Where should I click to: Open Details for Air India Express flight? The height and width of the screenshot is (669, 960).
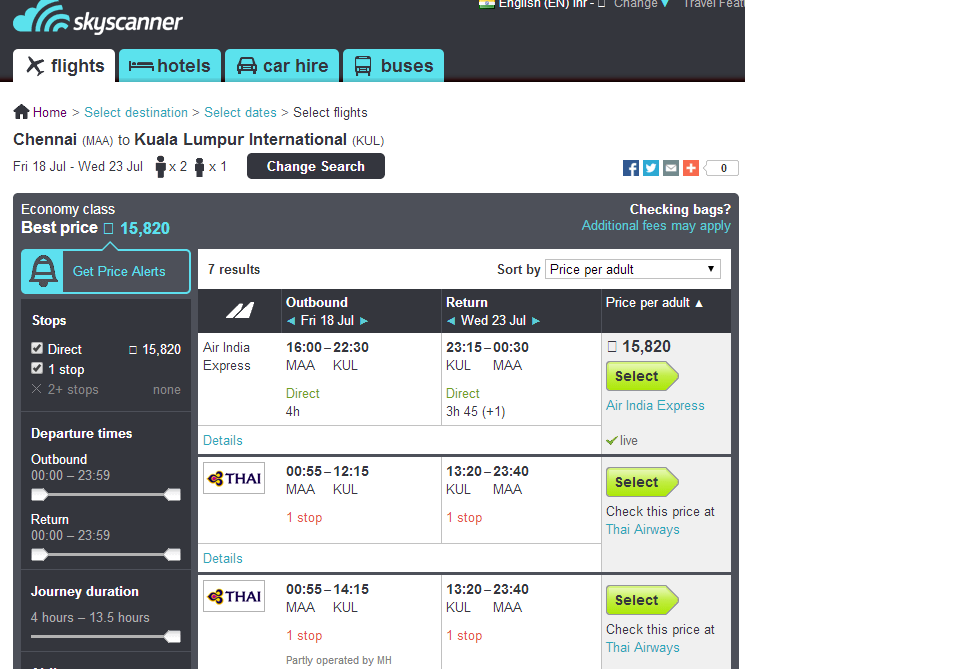(x=223, y=440)
